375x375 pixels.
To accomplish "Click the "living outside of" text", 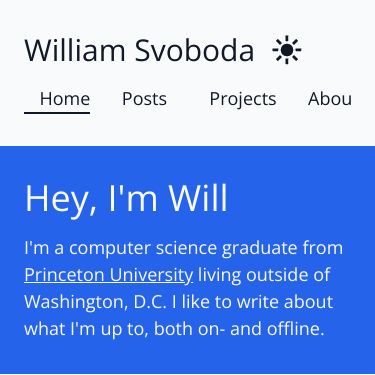I will pyautogui.click(x=264, y=275).
